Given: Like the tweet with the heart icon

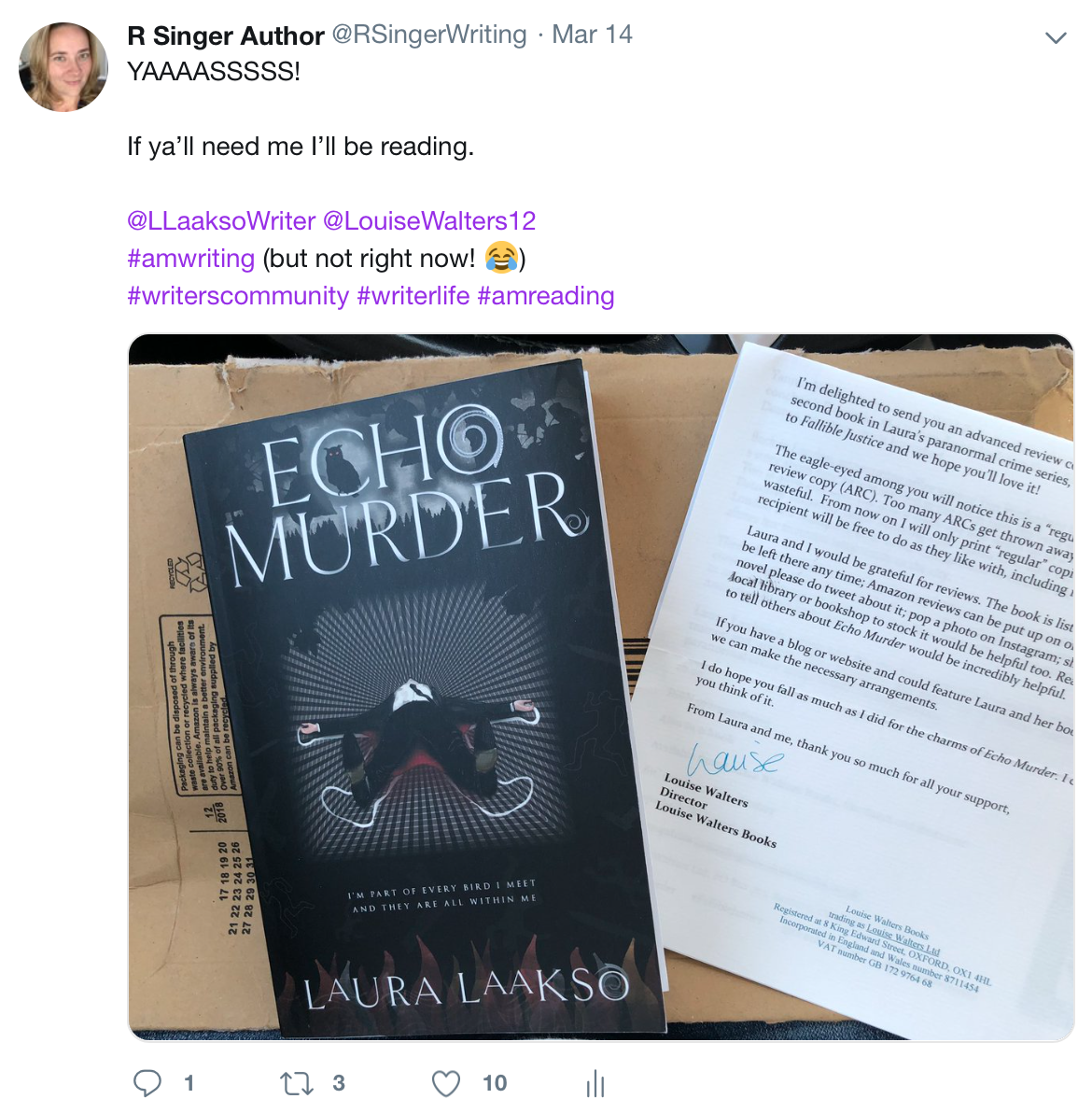Looking at the screenshot, I should coord(446,1084).
